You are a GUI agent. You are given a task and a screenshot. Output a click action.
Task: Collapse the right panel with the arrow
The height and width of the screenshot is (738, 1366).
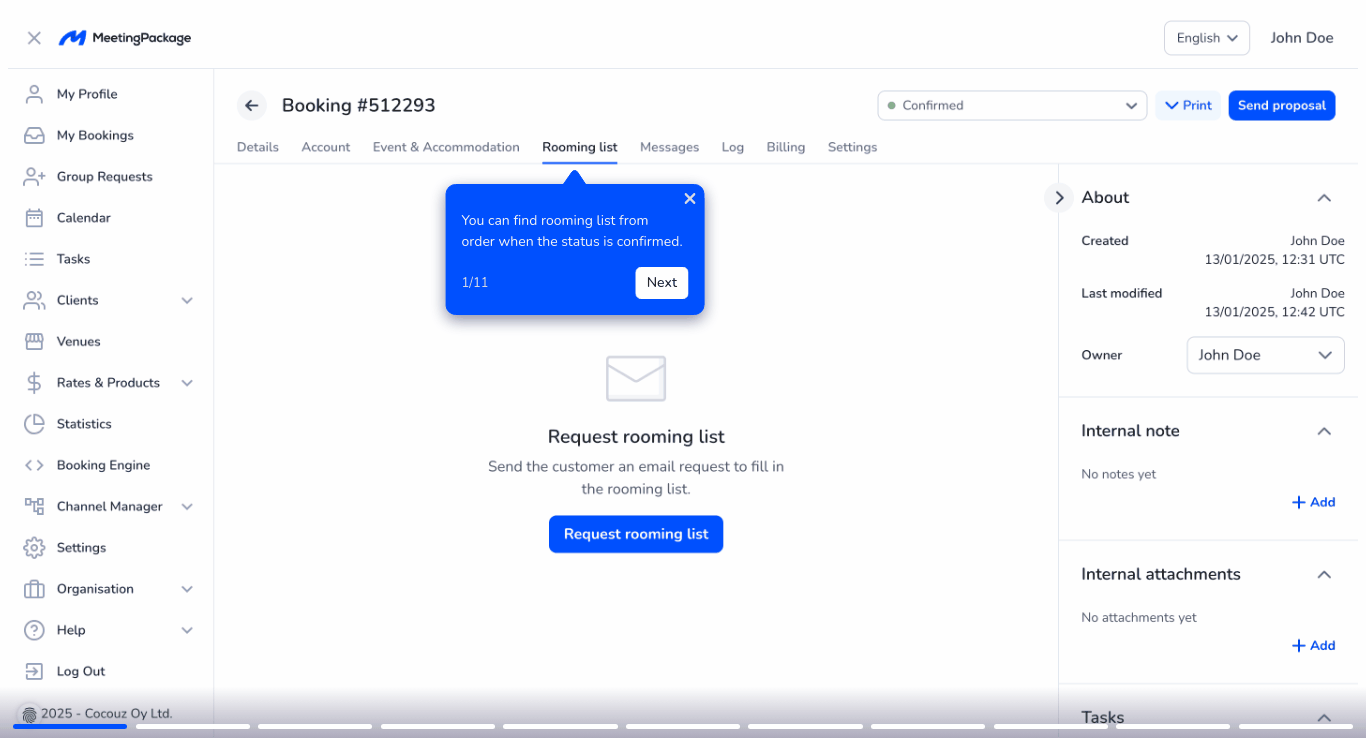(x=1058, y=198)
